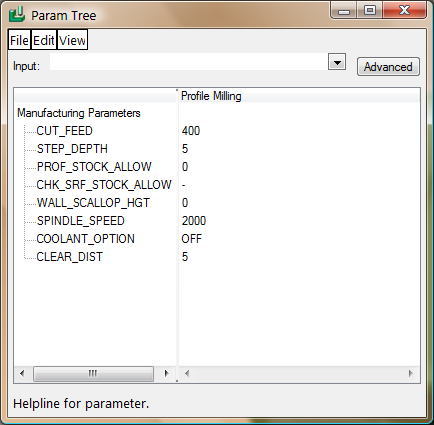
Task: Click the Param Tree window icon
Action: click(x=17, y=15)
